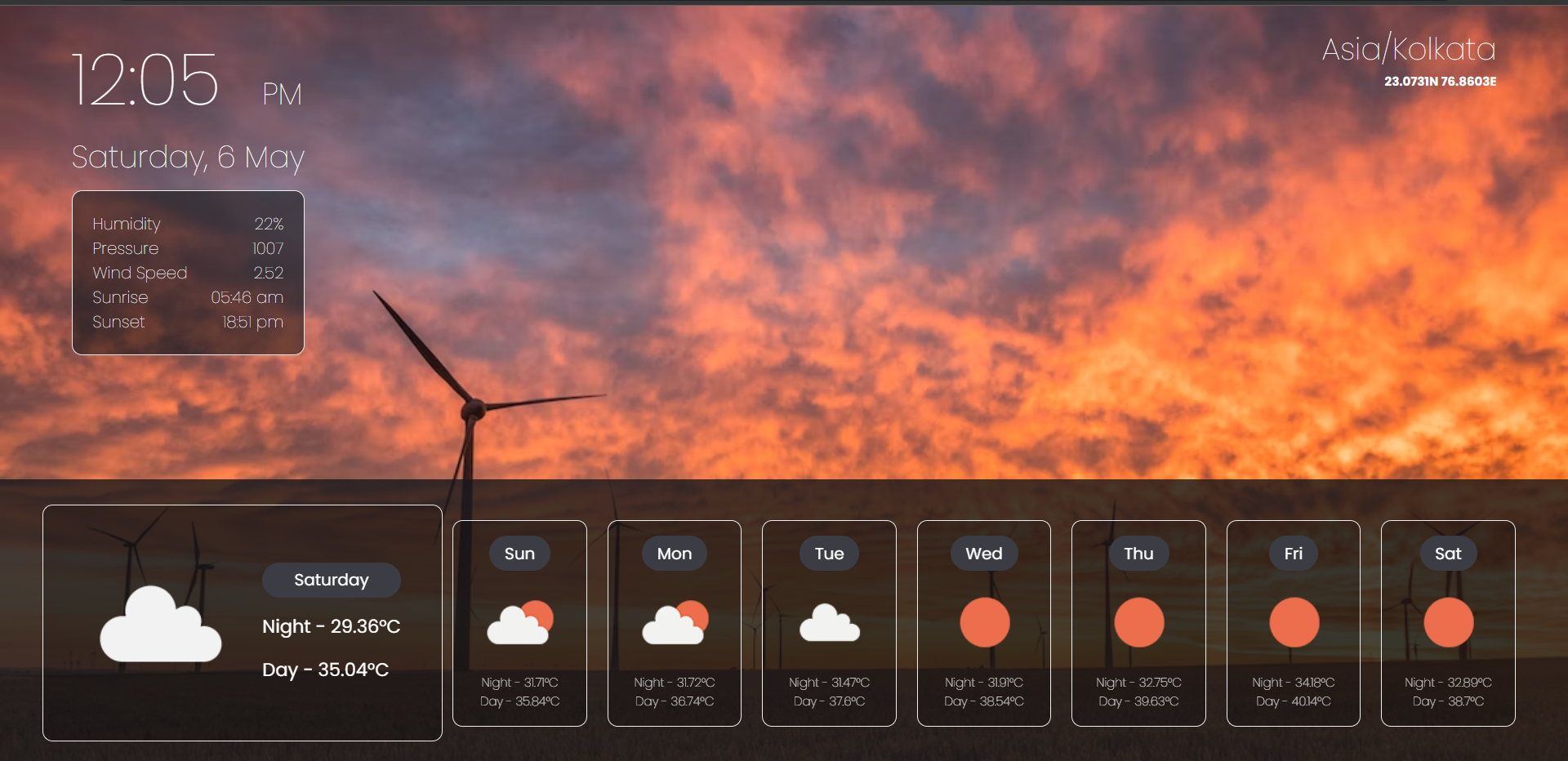Click Monday's partly cloudy weather icon

[675, 623]
